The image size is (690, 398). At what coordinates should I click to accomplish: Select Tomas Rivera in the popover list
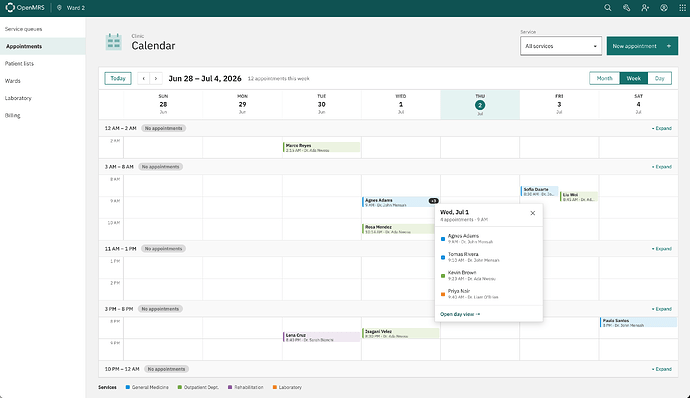(x=488, y=257)
